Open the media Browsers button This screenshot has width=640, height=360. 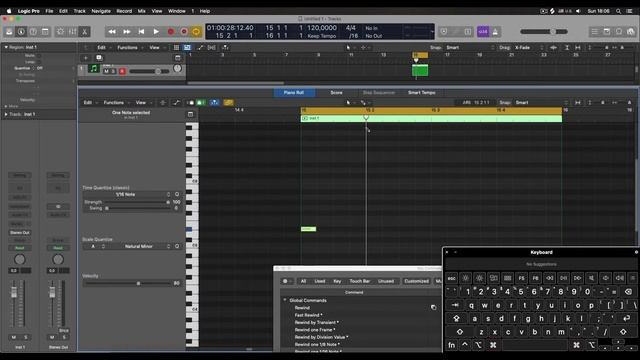coord(631,31)
